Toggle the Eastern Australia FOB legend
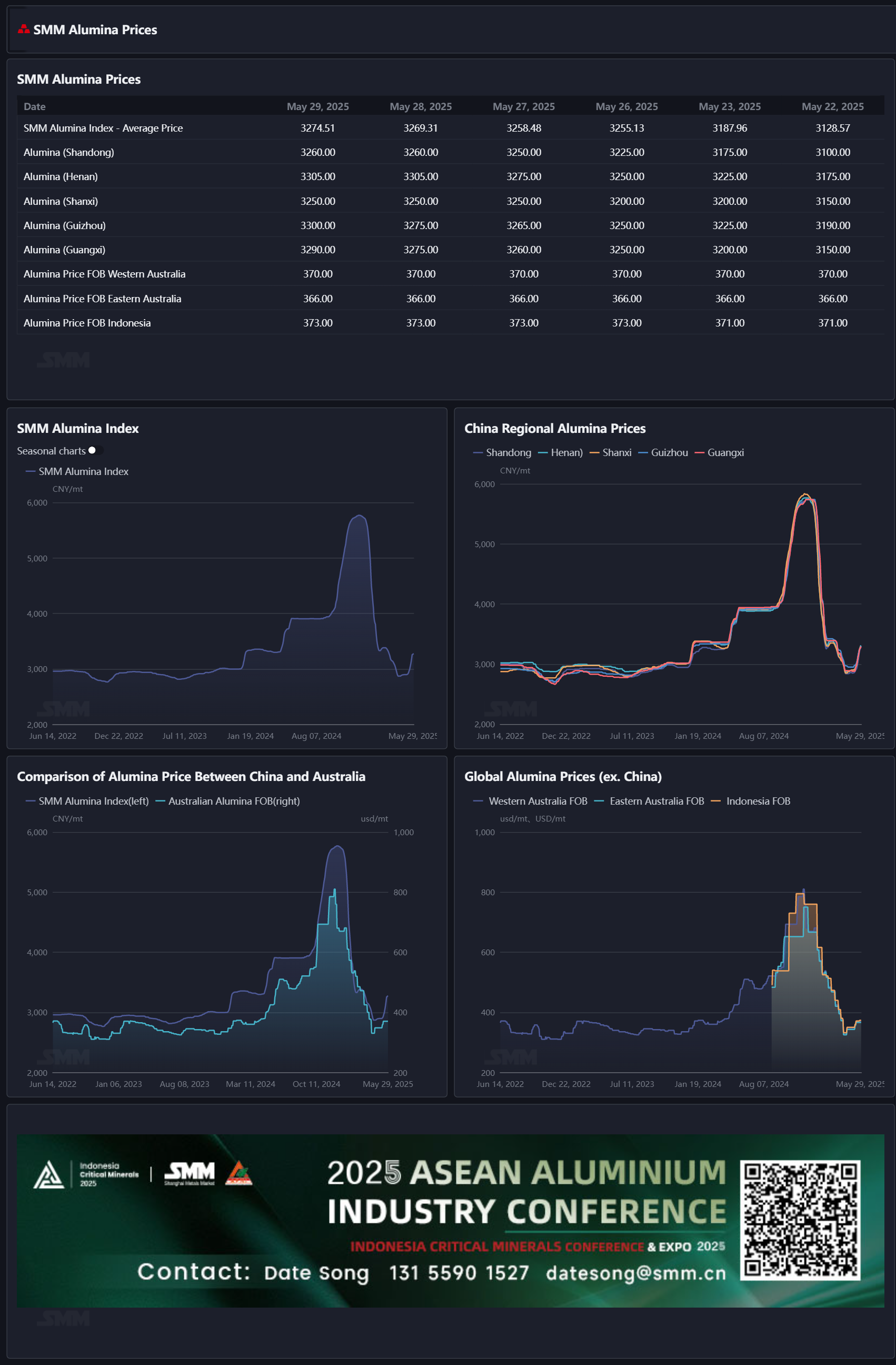The image size is (896, 1365). pos(650,800)
